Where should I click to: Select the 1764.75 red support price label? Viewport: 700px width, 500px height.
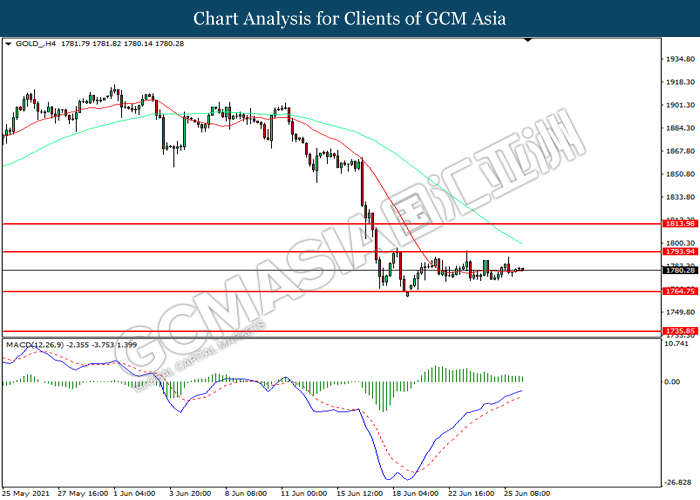coord(680,291)
